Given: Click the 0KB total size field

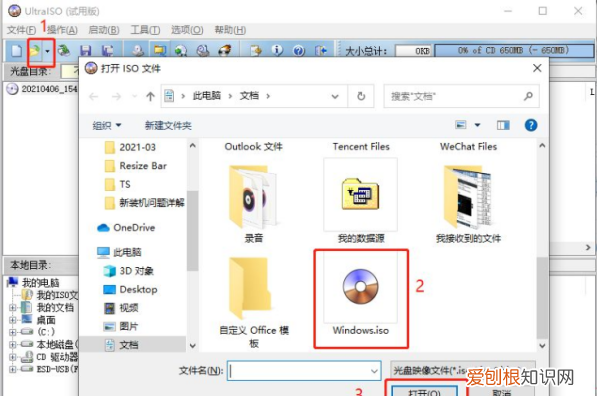Looking at the screenshot, I should 413,51.
